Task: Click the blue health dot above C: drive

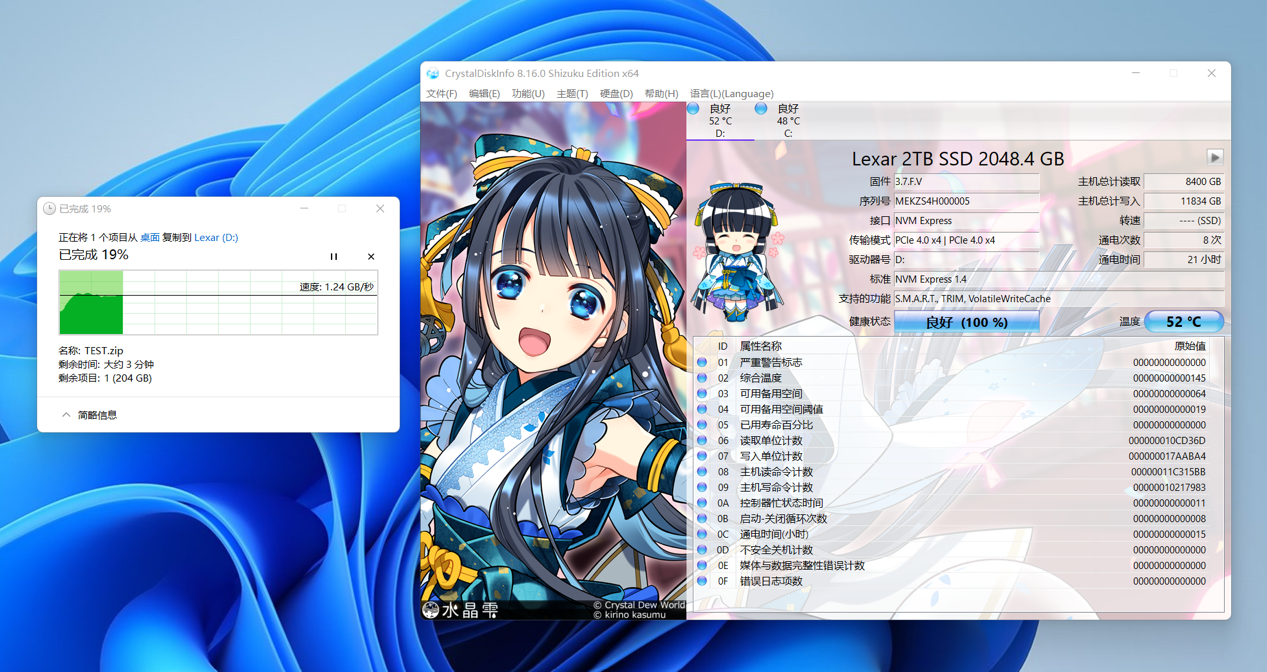Action: pyautogui.click(x=761, y=108)
